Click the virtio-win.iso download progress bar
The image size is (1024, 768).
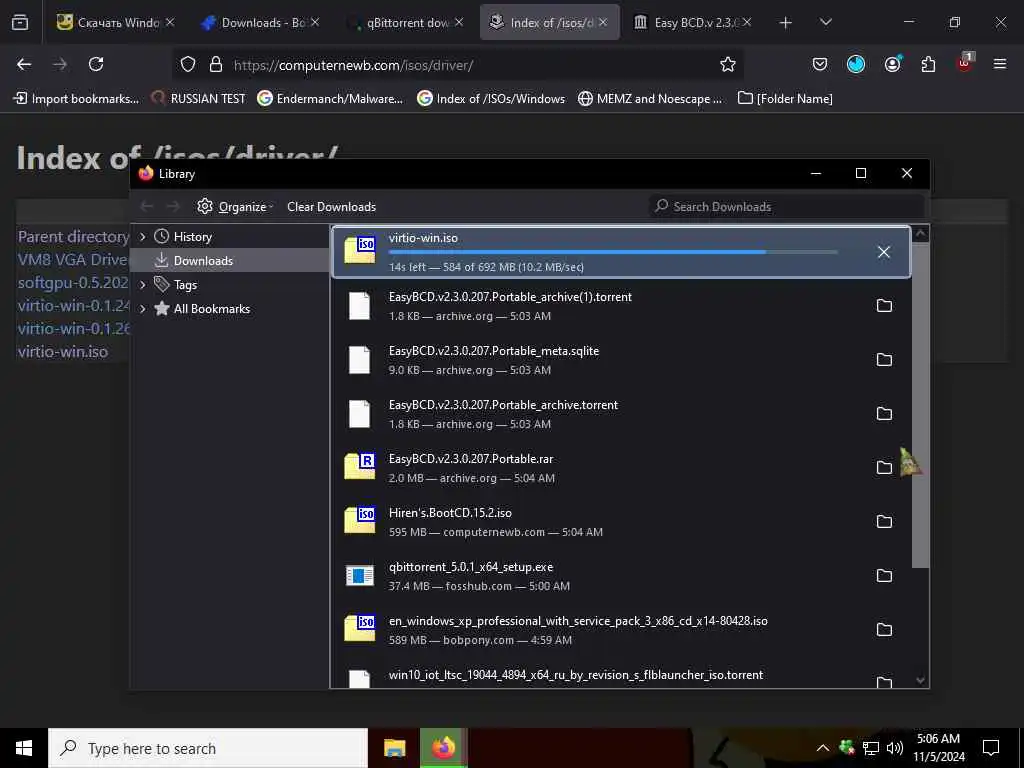click(613, 252)
